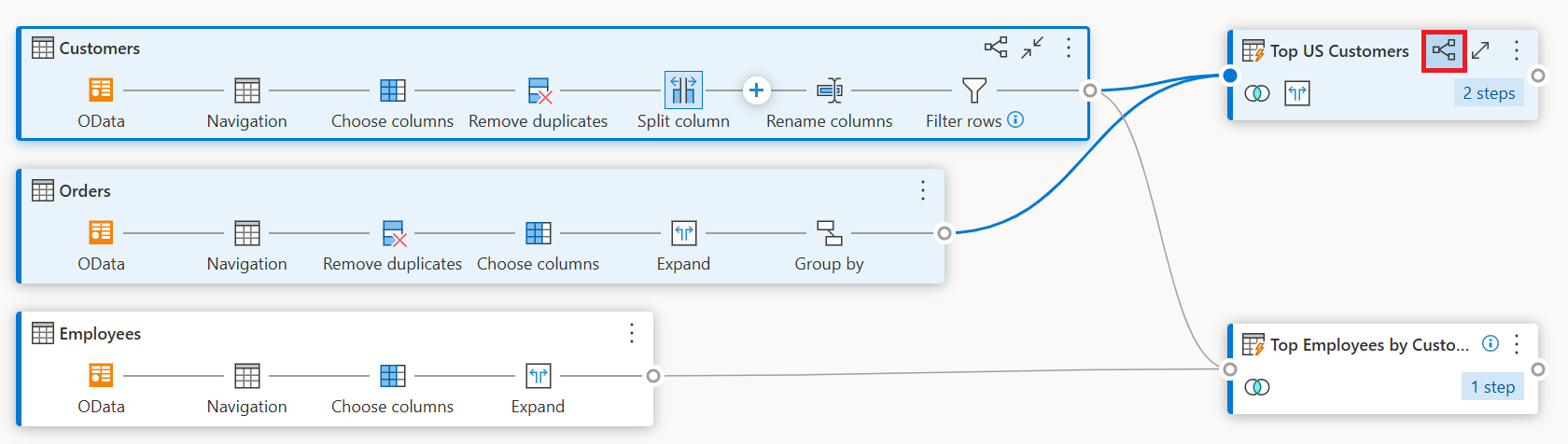Click the Filter rows info icon

(1015, 119)
